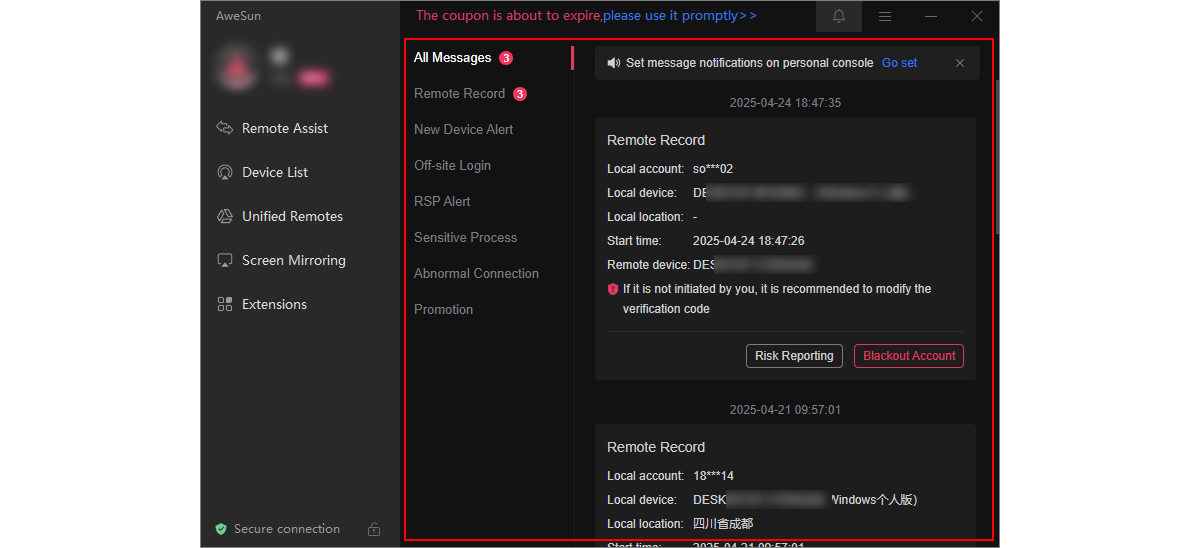Click the Go set link

coord(899,63)
